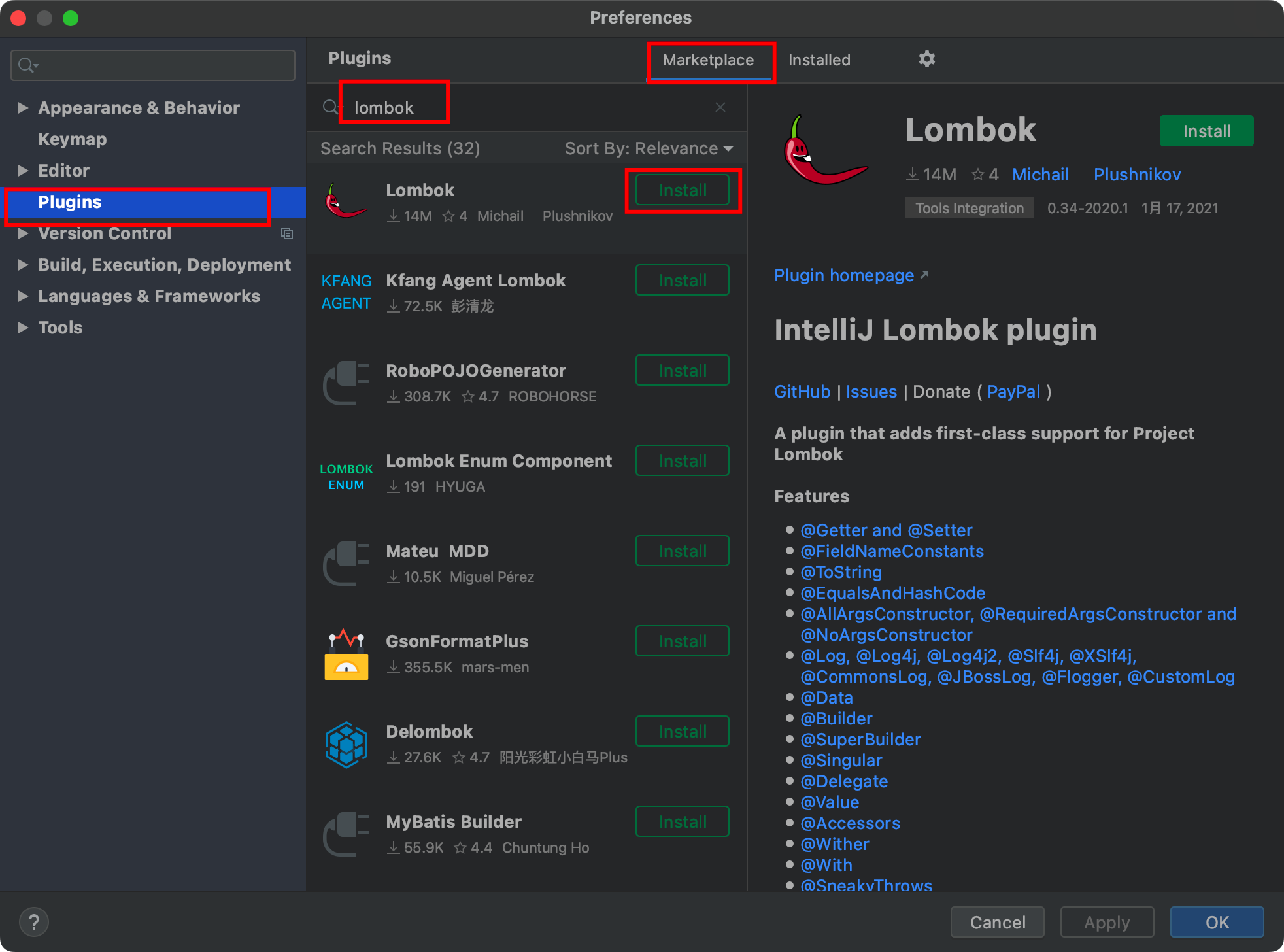Viewport: 1284px width, 952px height.
Task: Focus the plugin search field containing lombok
Action: pos(526,107)
